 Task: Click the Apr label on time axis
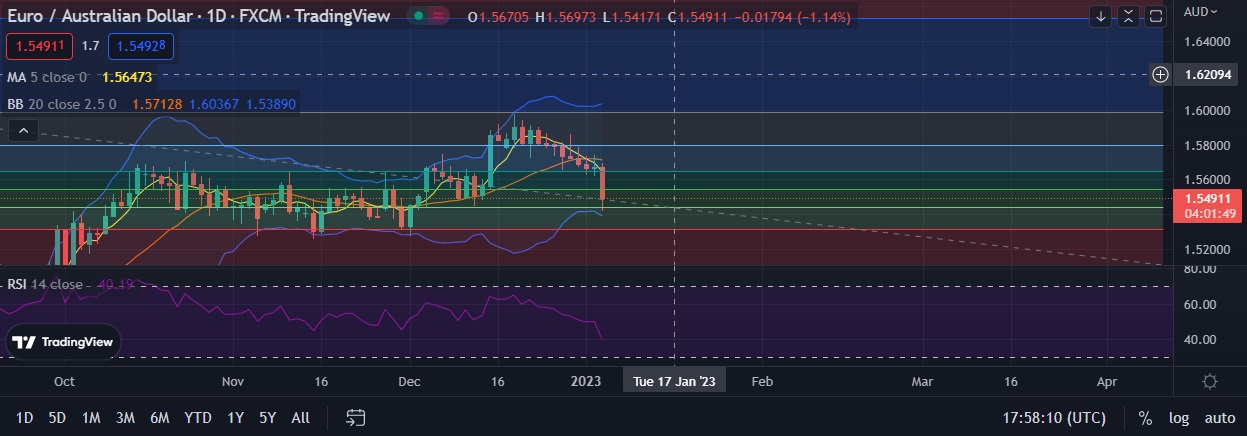[1107, 381]
